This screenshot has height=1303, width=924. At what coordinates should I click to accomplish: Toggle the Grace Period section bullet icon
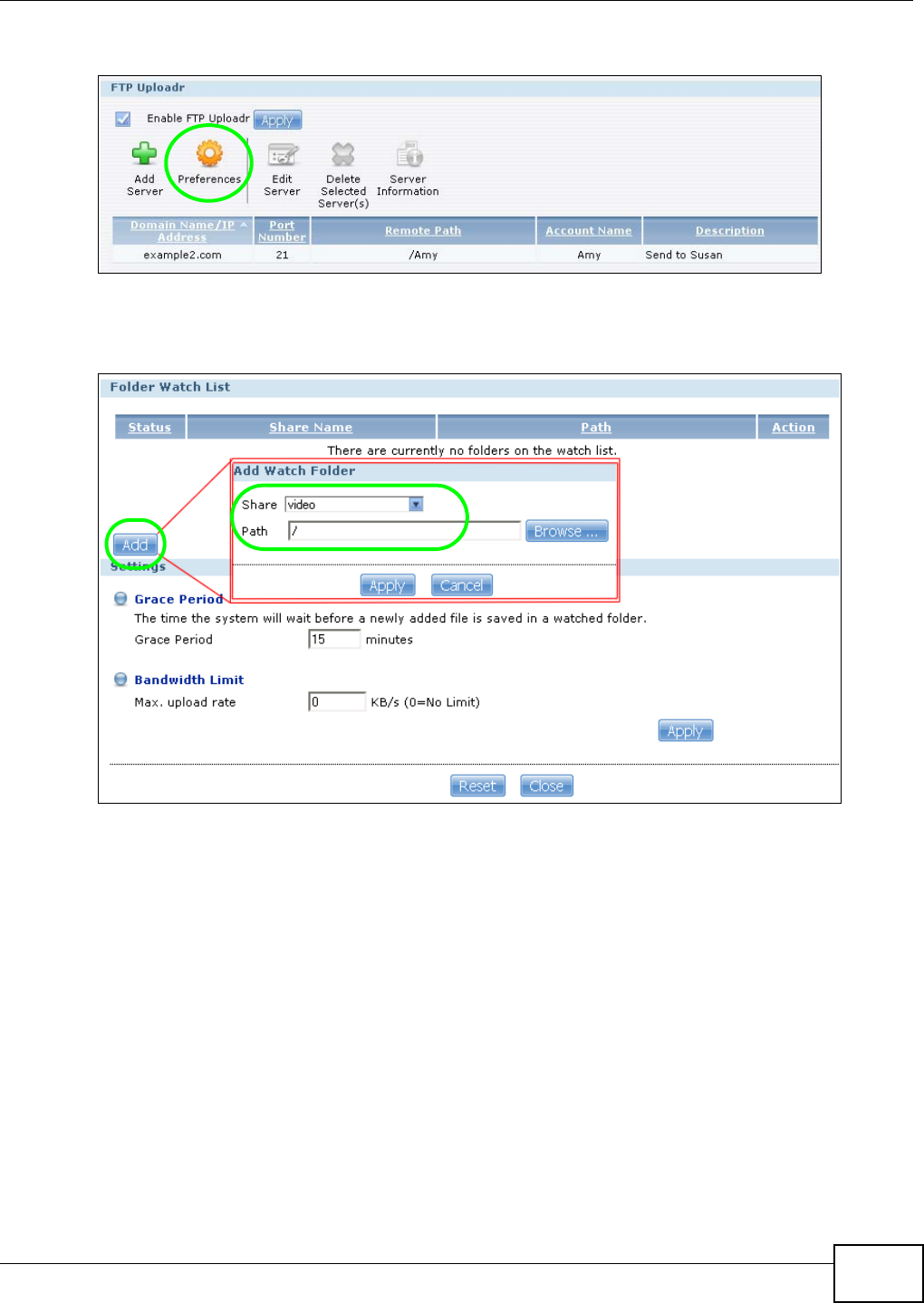click(120, 599)
